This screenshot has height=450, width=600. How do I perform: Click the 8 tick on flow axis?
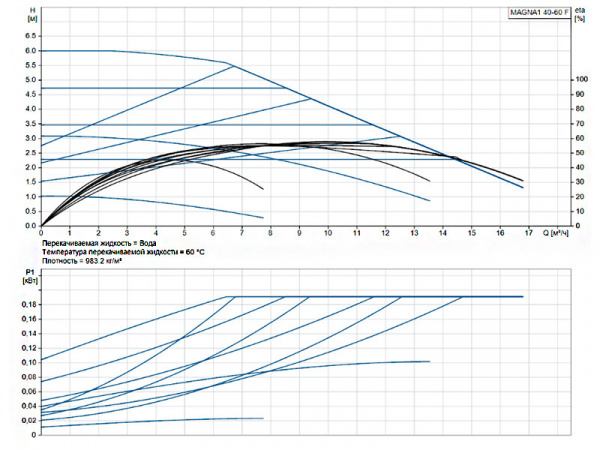[x=271, y=233]
